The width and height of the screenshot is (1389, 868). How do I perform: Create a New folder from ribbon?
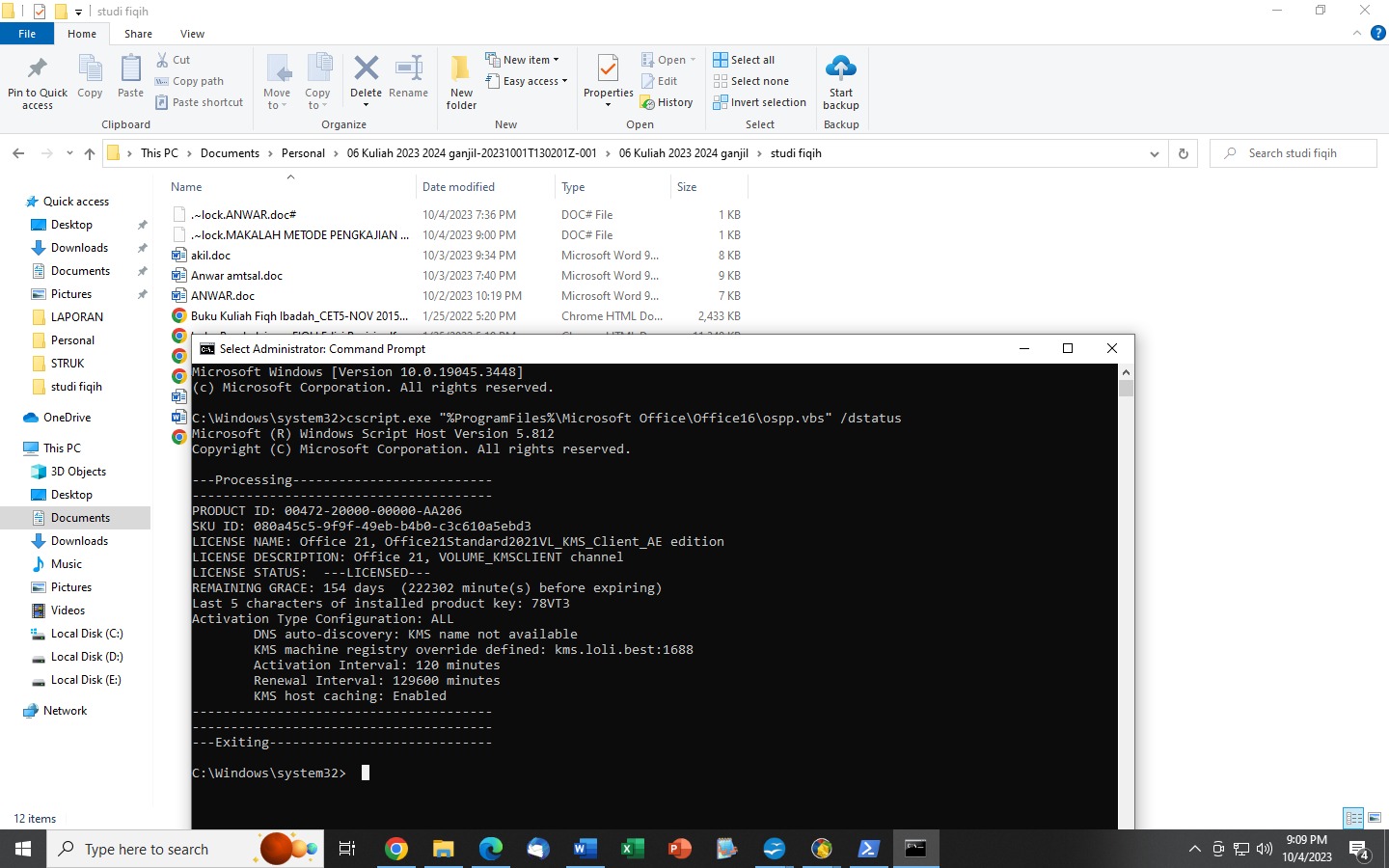pyautogui.click(x=461, y=82)
